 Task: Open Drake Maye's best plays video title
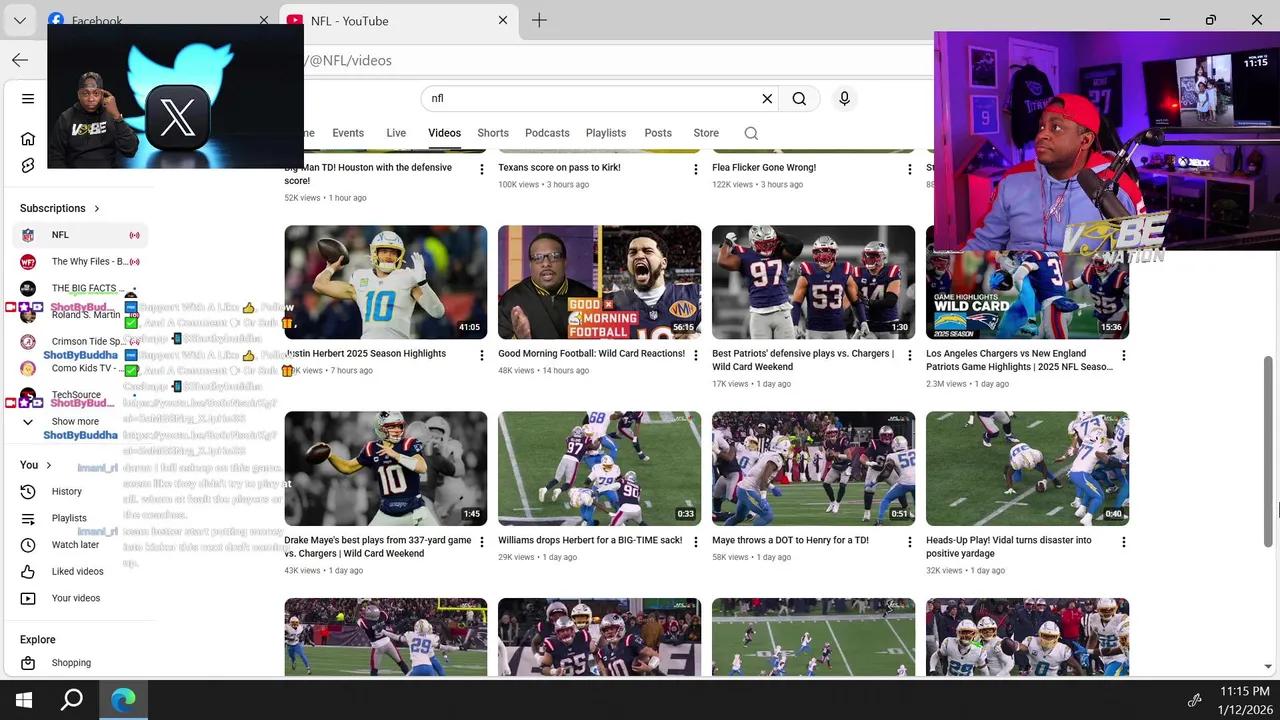[378, 547]
